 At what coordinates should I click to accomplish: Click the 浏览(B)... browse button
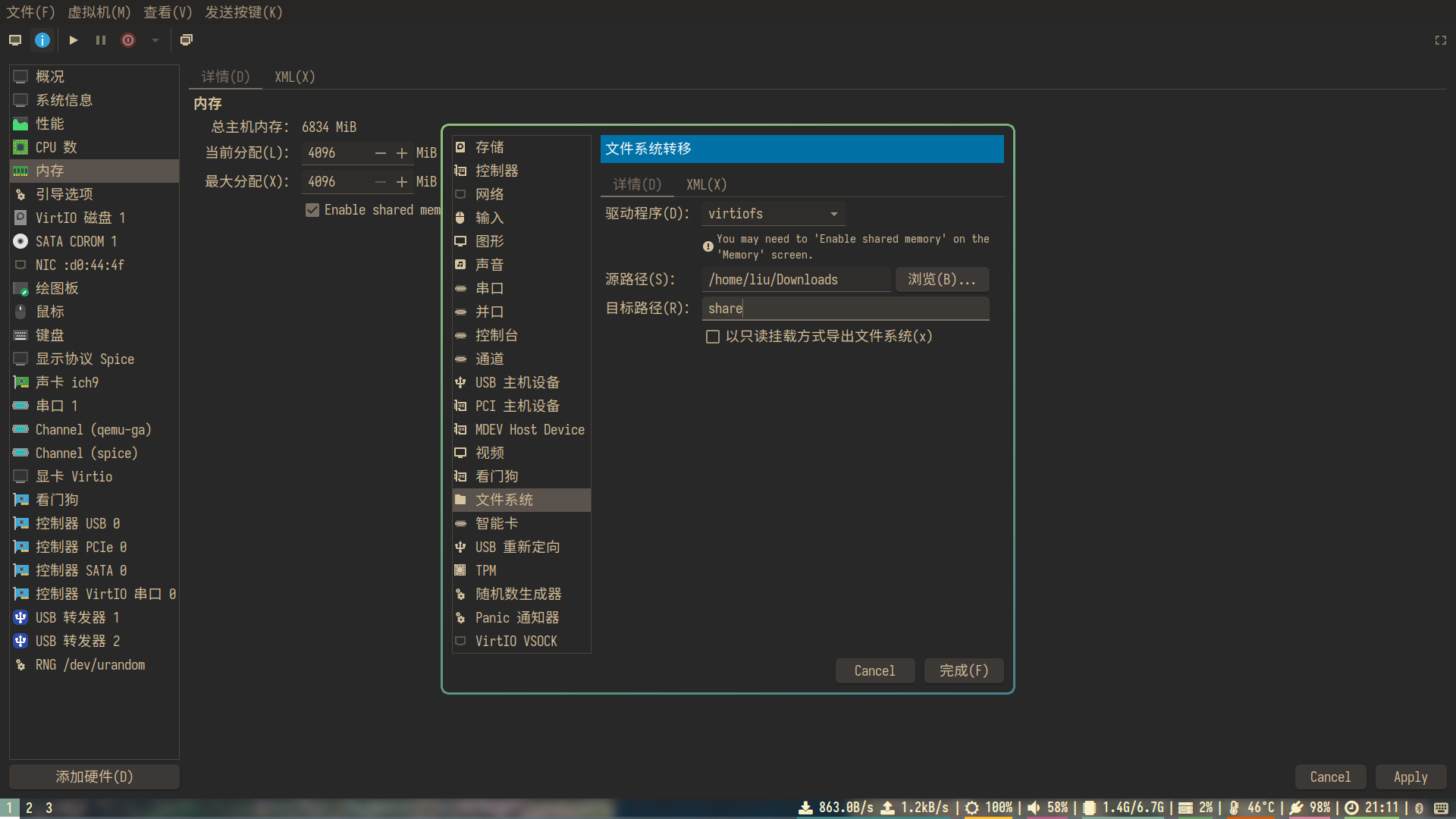(x=942, y=279)
